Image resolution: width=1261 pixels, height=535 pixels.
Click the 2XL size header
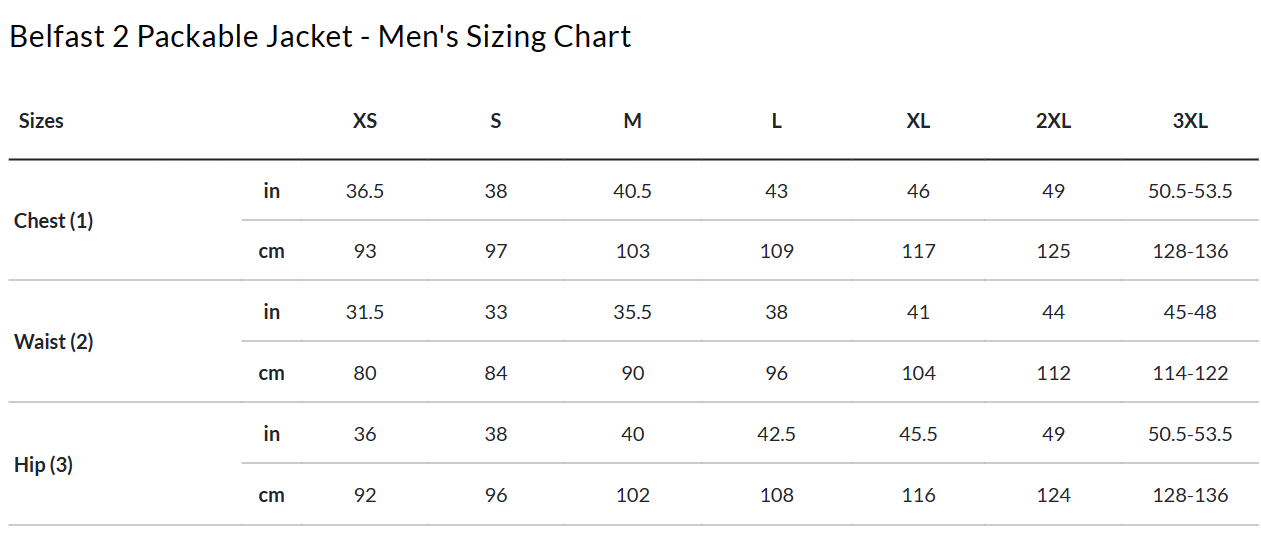click(x=1053, y=121)
